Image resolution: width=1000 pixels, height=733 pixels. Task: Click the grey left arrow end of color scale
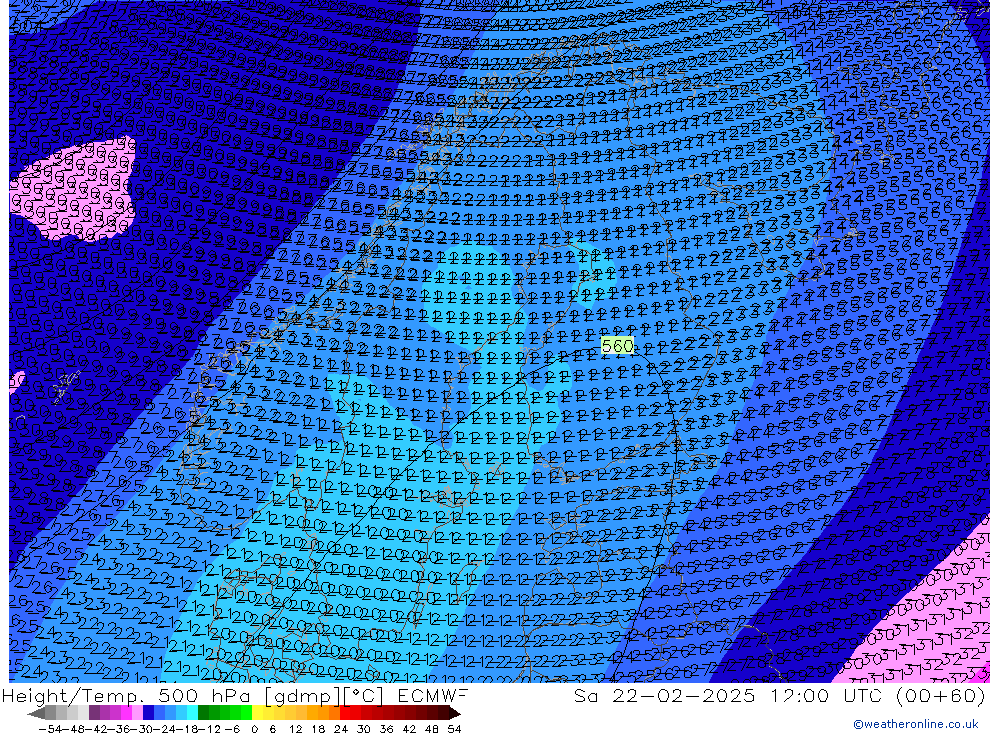36,713
